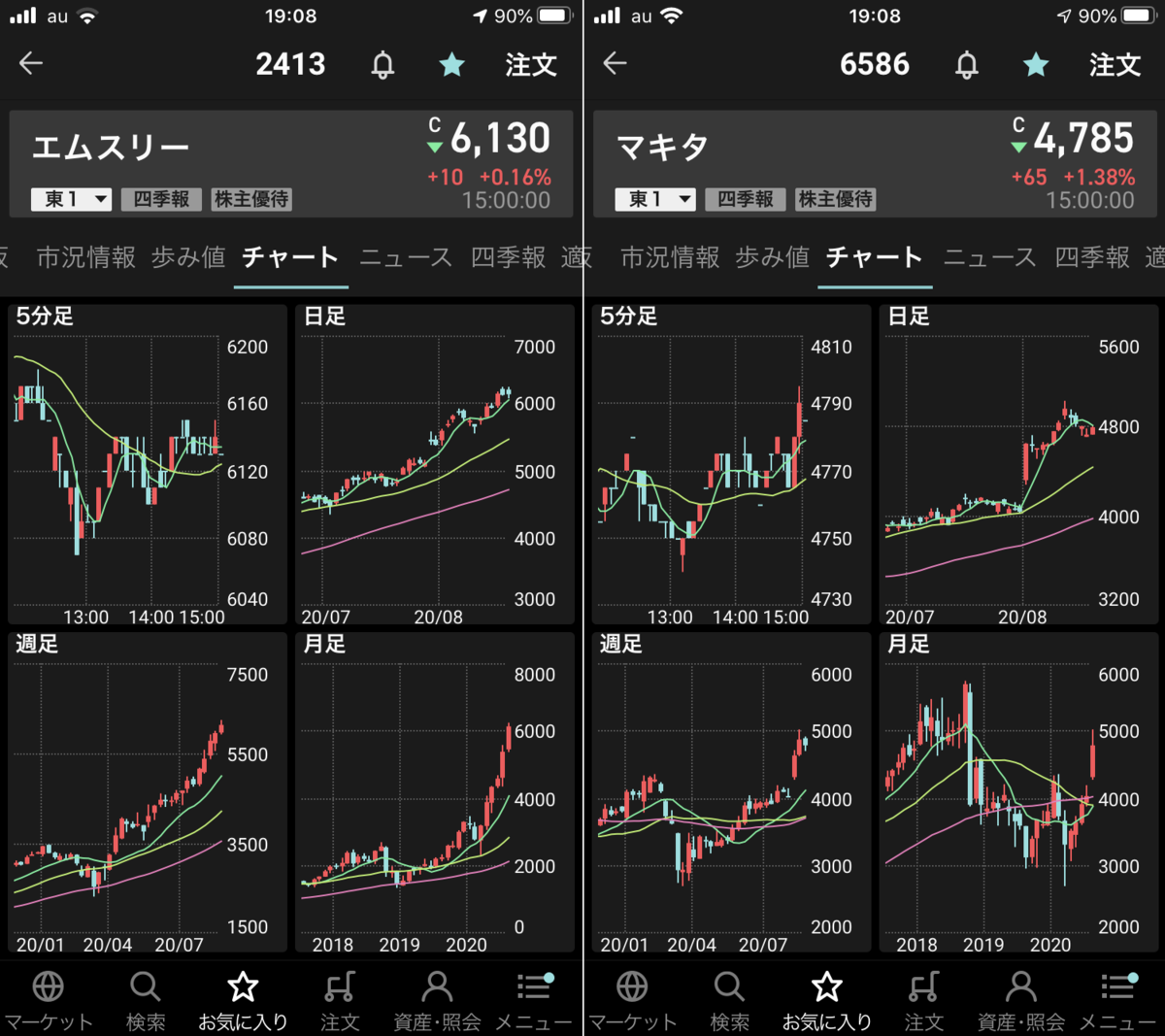
Task: Switch to the 四季報 tab on the right screen
Action: coord(1092,257)
